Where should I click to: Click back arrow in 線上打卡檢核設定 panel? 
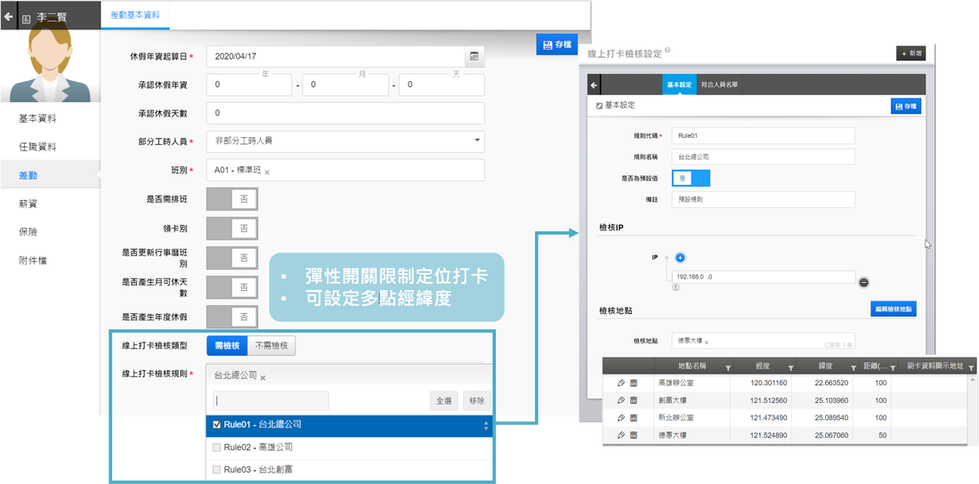pyautogui.click(x=594, y=85)
